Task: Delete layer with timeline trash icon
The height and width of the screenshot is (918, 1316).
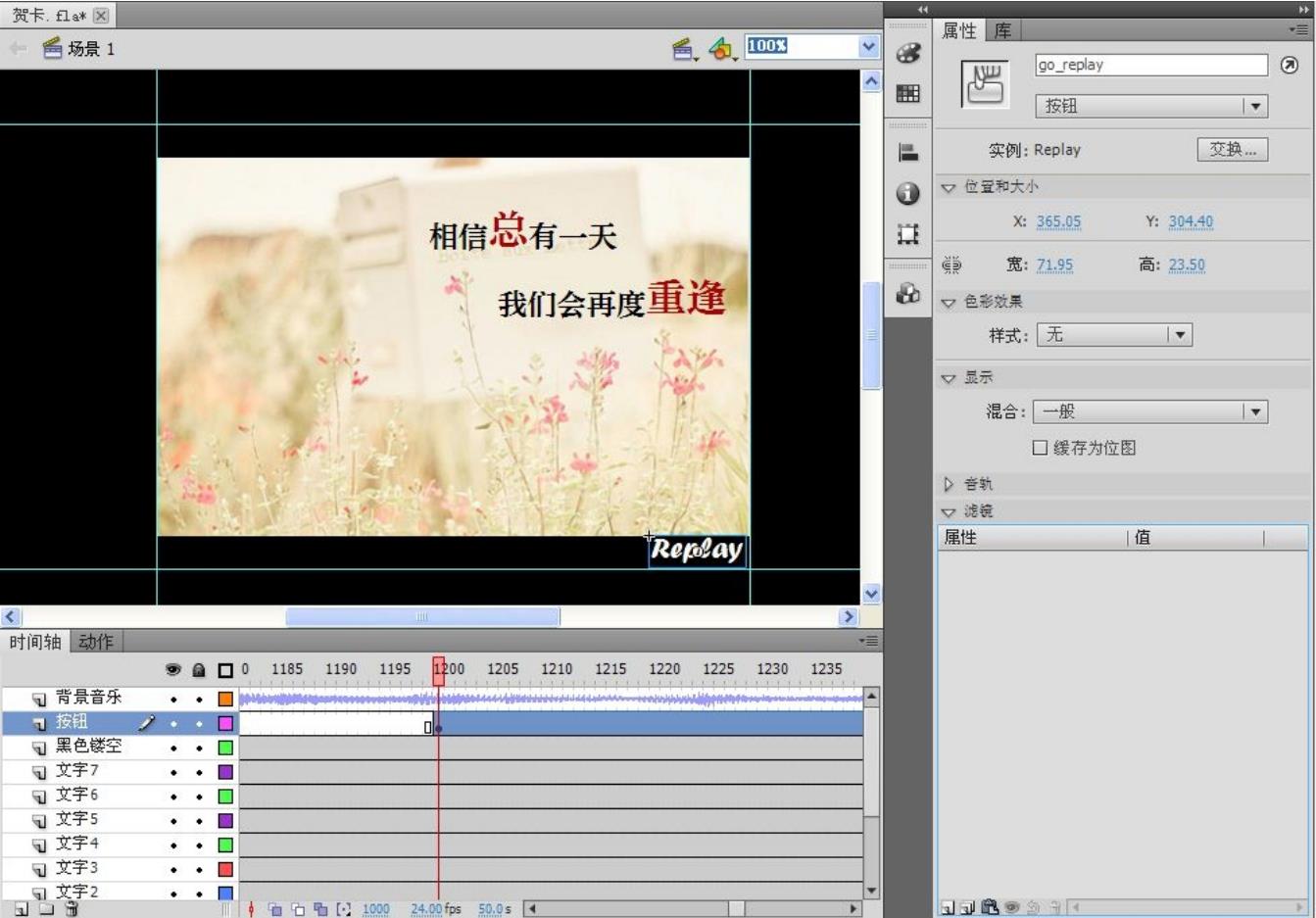Action: click(72, 909)
